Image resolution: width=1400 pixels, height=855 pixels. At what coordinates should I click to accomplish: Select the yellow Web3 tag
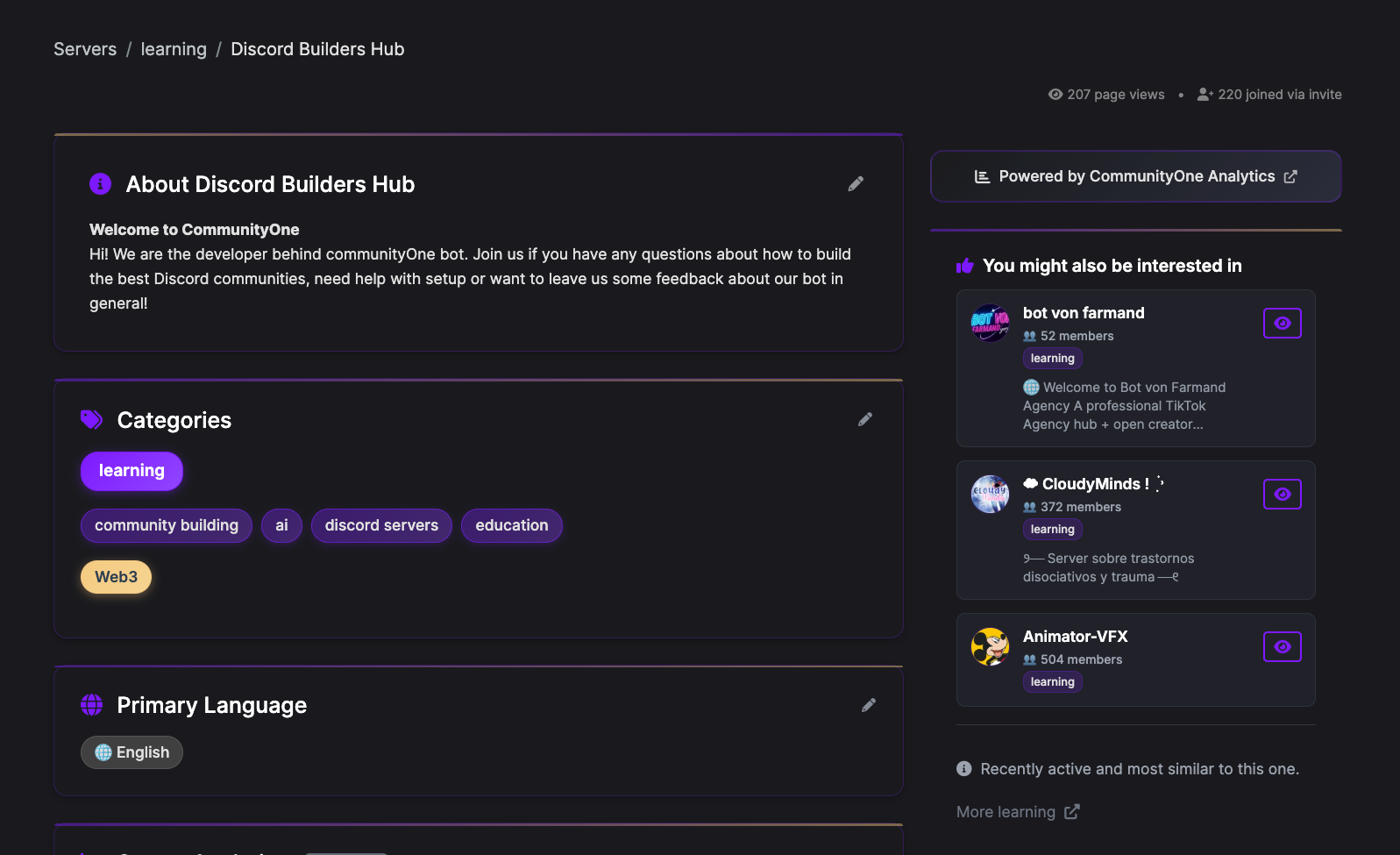(x=117, y=577)
